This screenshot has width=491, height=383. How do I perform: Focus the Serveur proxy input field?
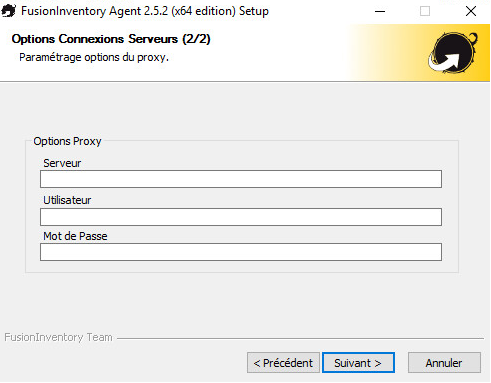(241, 179)
